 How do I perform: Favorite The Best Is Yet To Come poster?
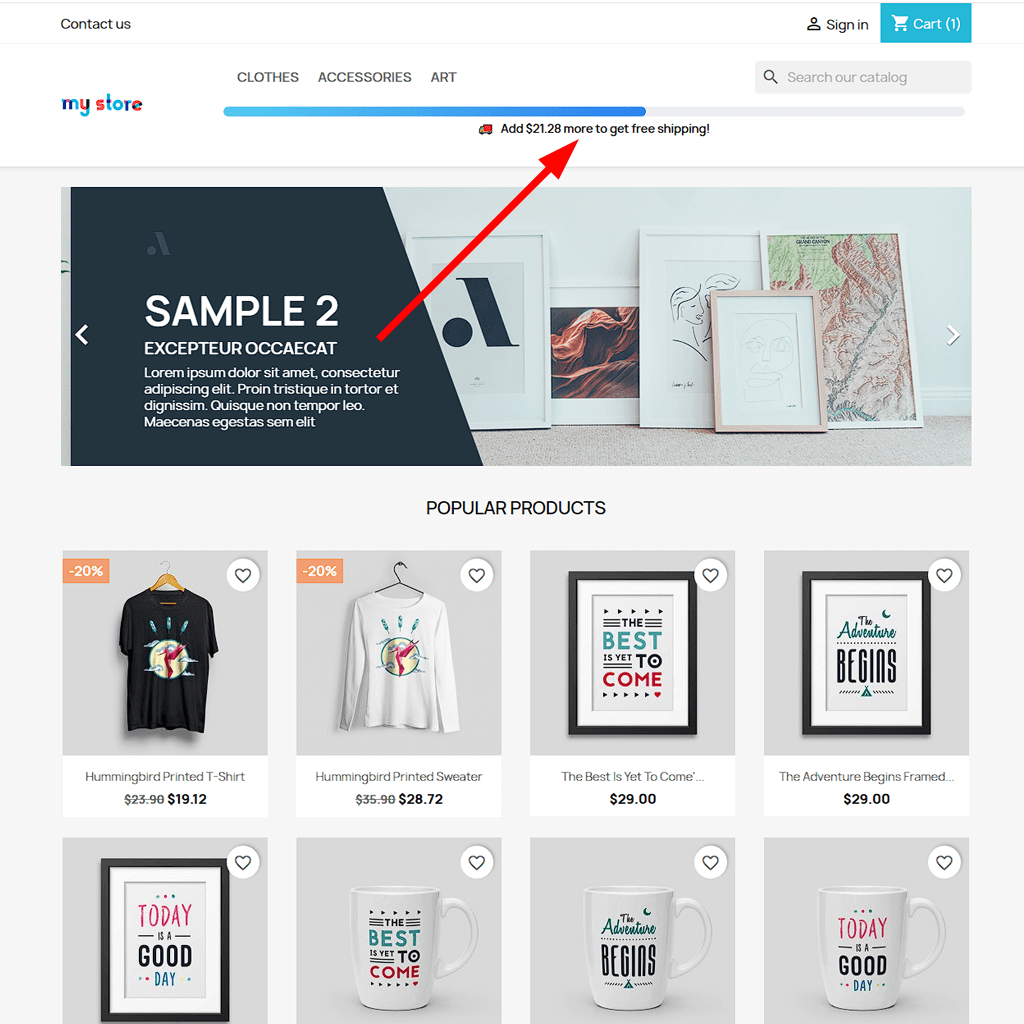[x=711, y=575]
